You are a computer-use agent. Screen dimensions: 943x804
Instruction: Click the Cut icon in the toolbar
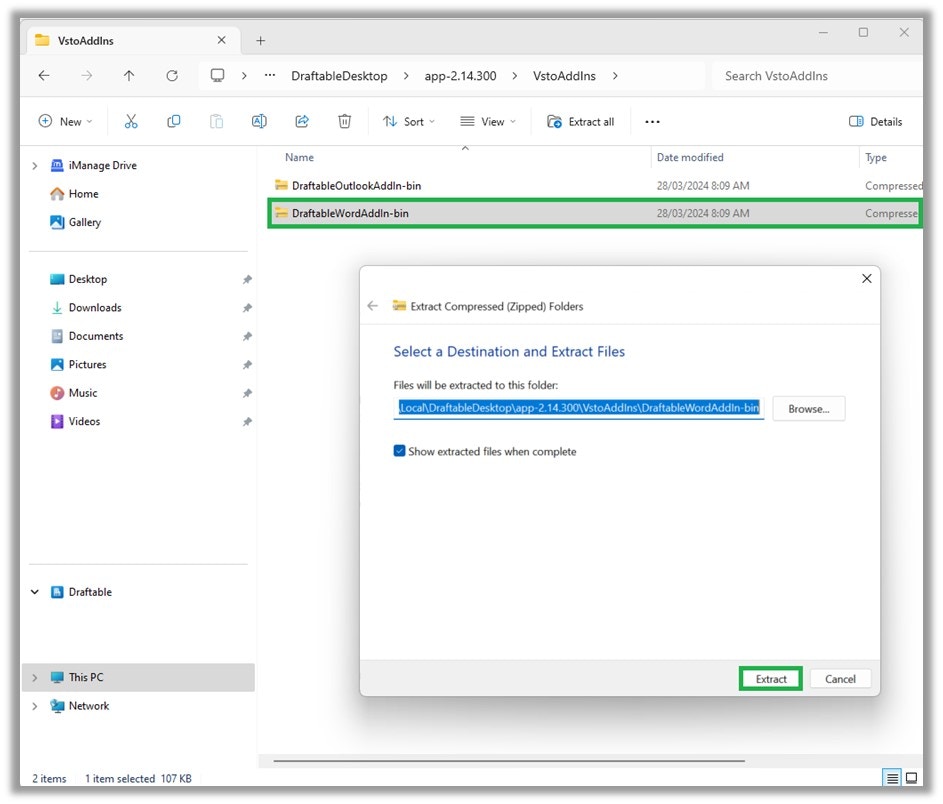pos(130,121)
